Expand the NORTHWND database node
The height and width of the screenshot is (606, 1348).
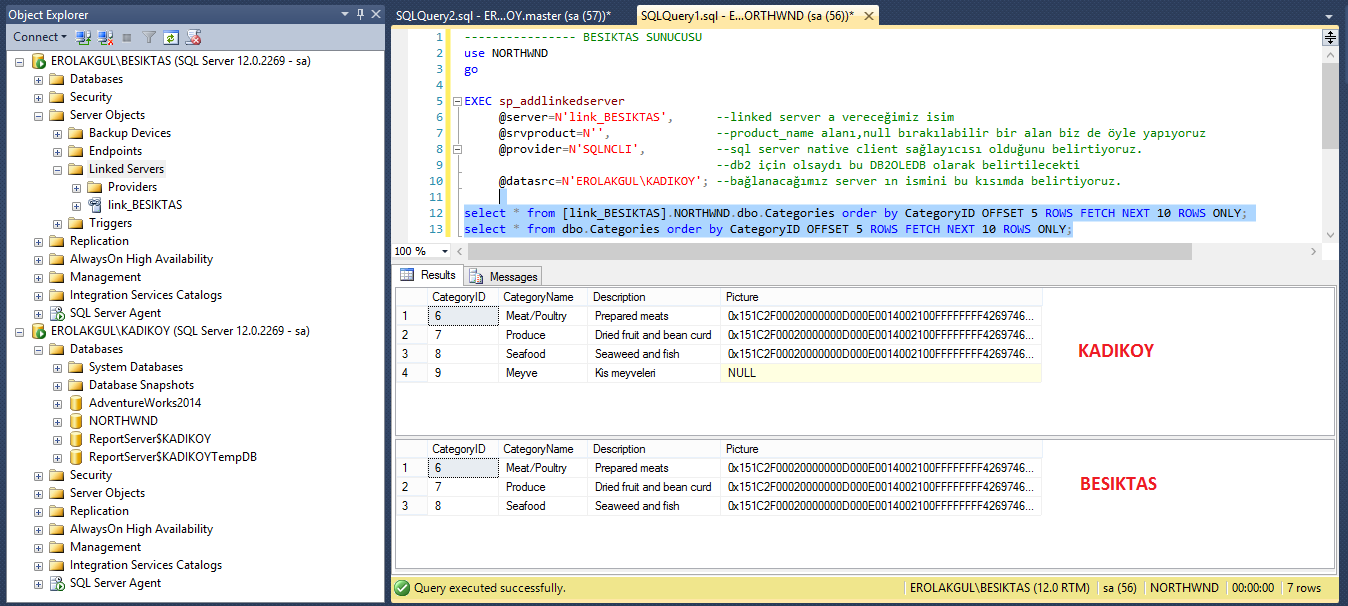coord(58,421)
